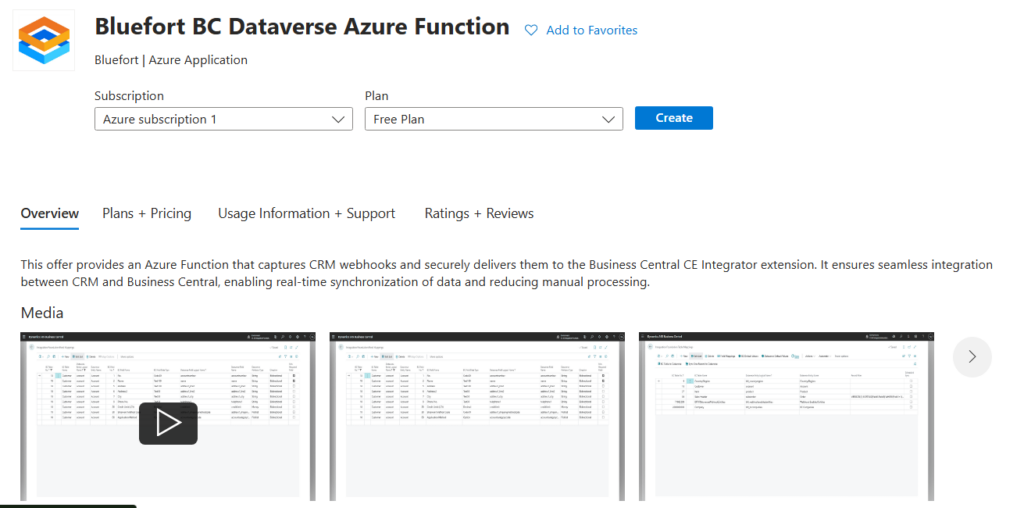This screenshot has height=508, width=1024.
Task: Click the heart icon to favorite
Action: click(532, 31)
